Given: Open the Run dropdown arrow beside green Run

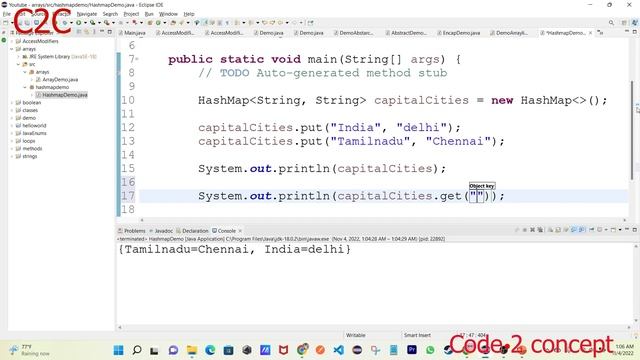Looking at the screenshot, I should [85, 23].
